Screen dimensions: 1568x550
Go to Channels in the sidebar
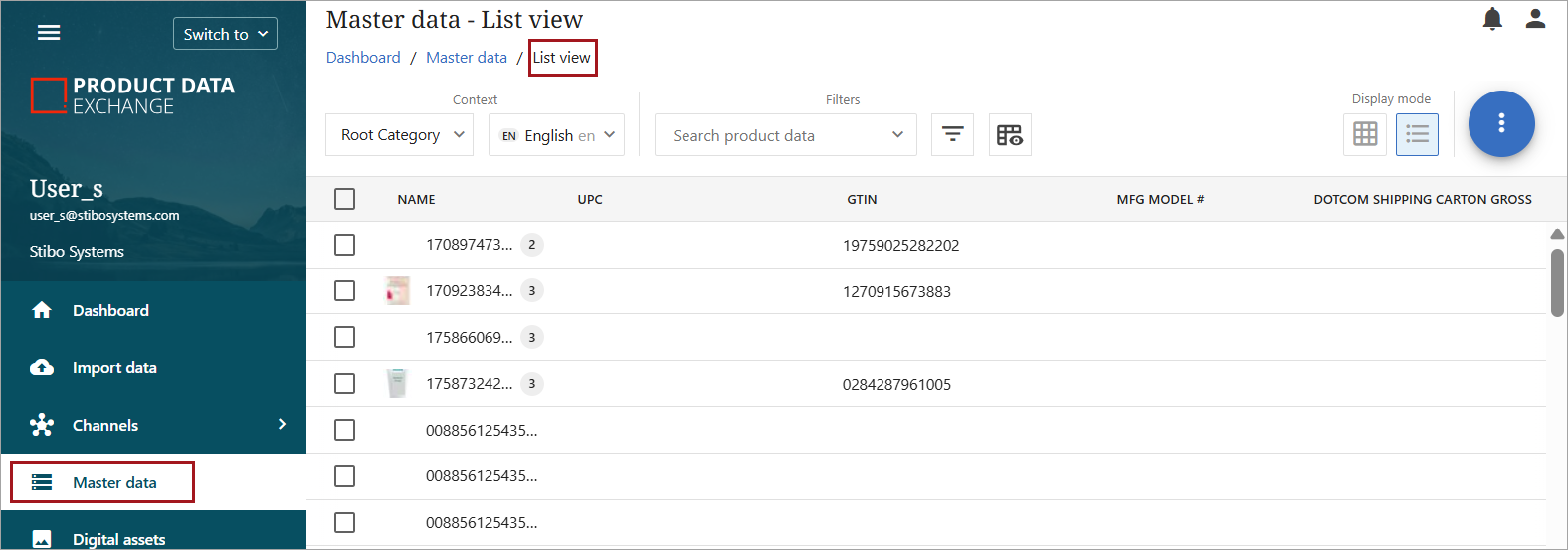tap(105, 426)
